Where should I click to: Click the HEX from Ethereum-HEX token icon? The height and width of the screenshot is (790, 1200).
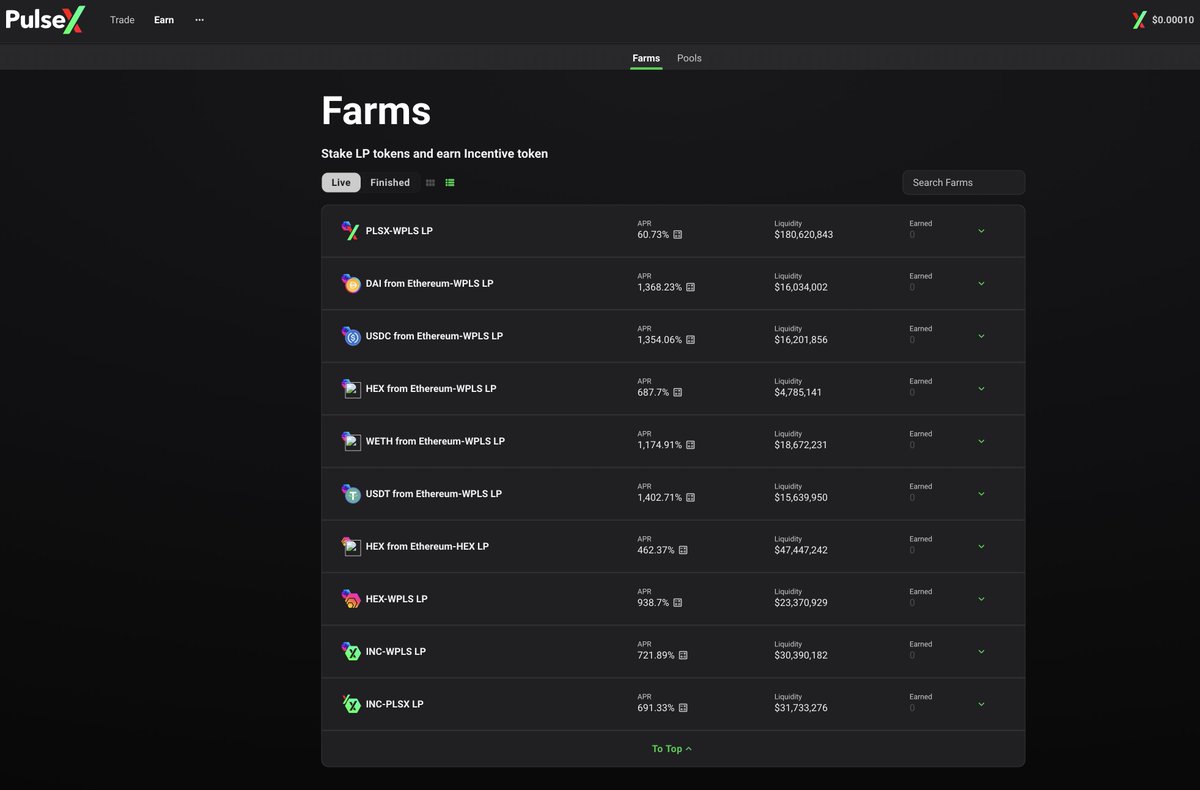coord(350,546)
